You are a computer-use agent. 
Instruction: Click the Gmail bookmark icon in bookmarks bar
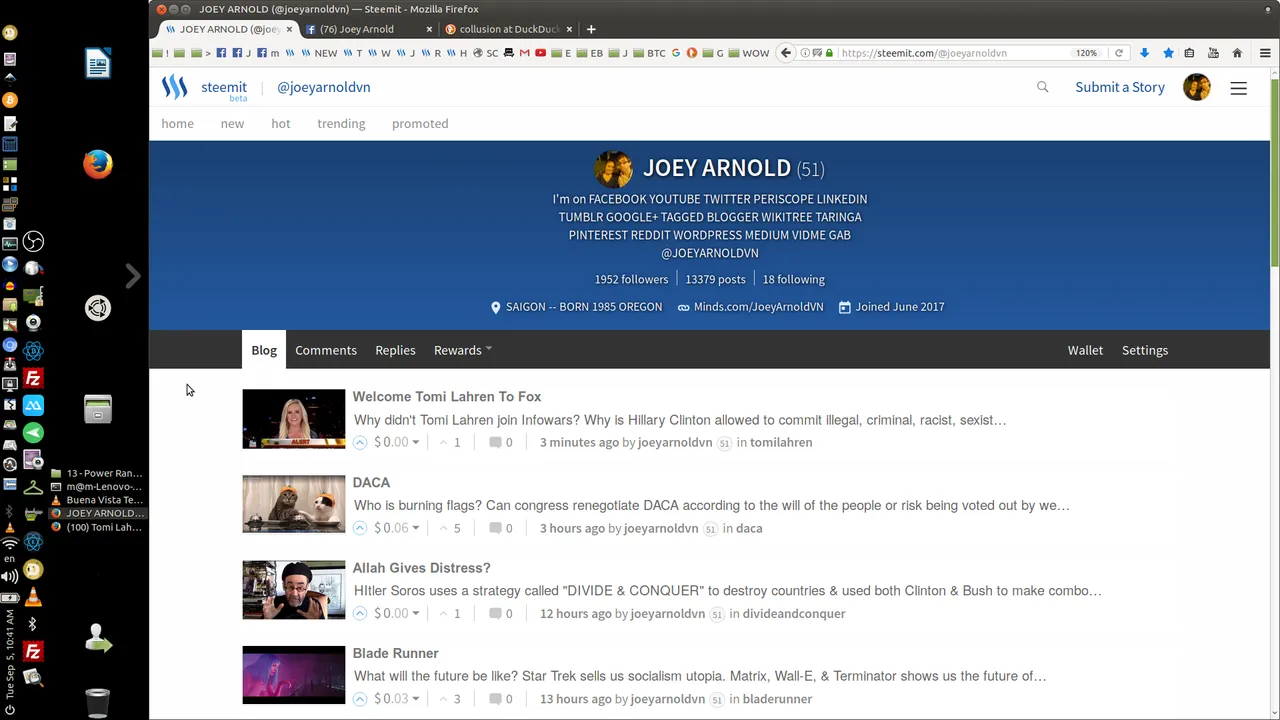click(524, 53)
